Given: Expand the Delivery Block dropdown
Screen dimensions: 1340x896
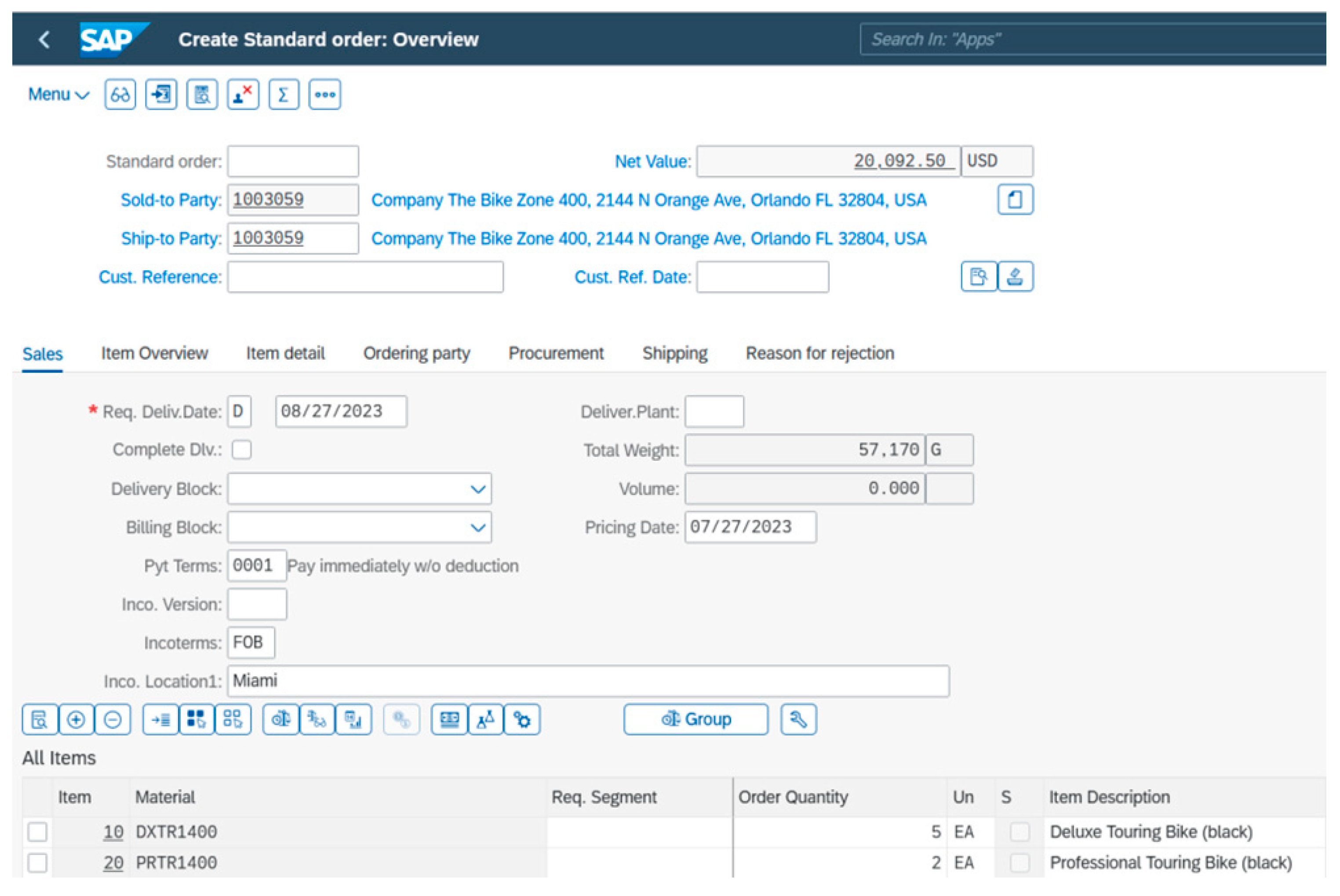Looking at the screenshot, I should tap(478, 489).
